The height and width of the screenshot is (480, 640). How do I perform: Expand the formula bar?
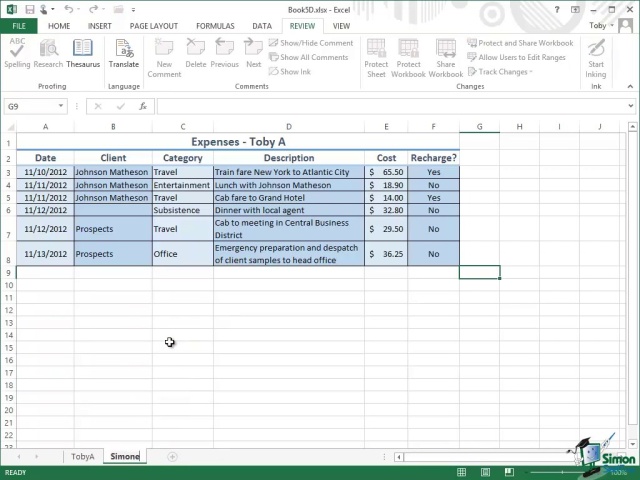tap(630, 106)
